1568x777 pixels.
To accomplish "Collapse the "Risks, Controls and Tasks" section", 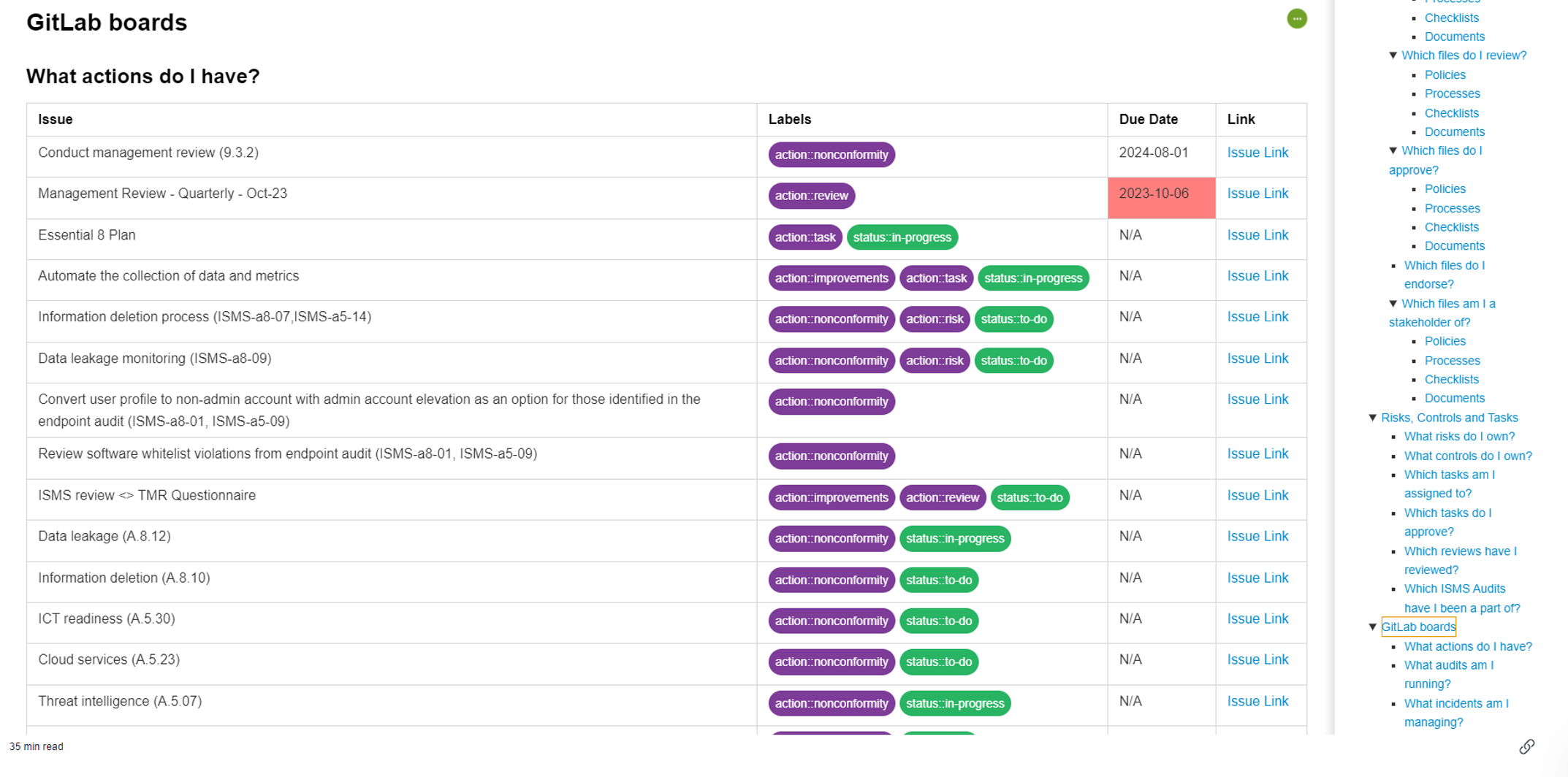I will (1372, 417).
